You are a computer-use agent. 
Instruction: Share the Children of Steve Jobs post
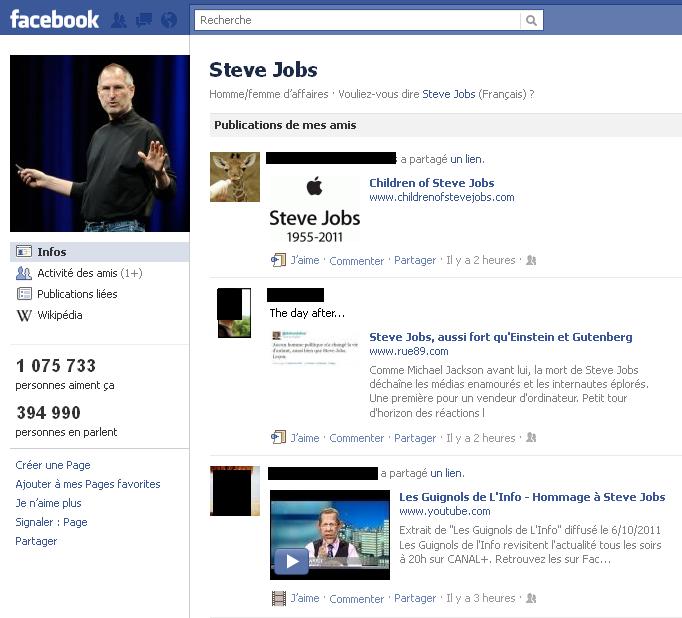[415, 260]
